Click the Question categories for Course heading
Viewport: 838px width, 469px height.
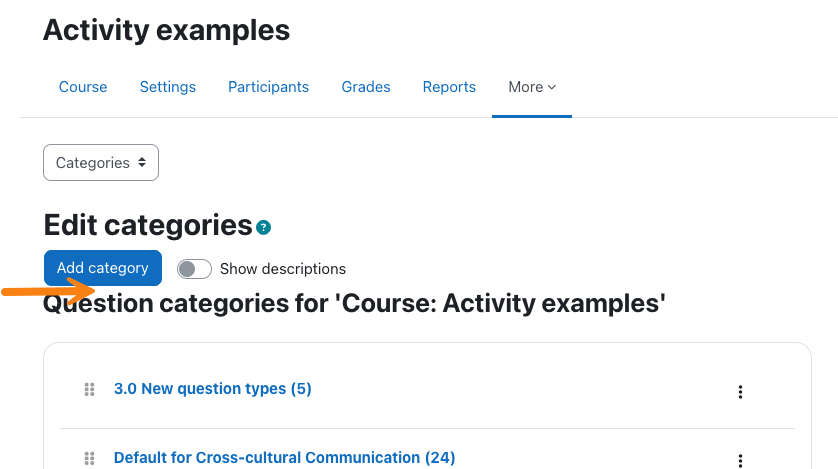(354, 303)
